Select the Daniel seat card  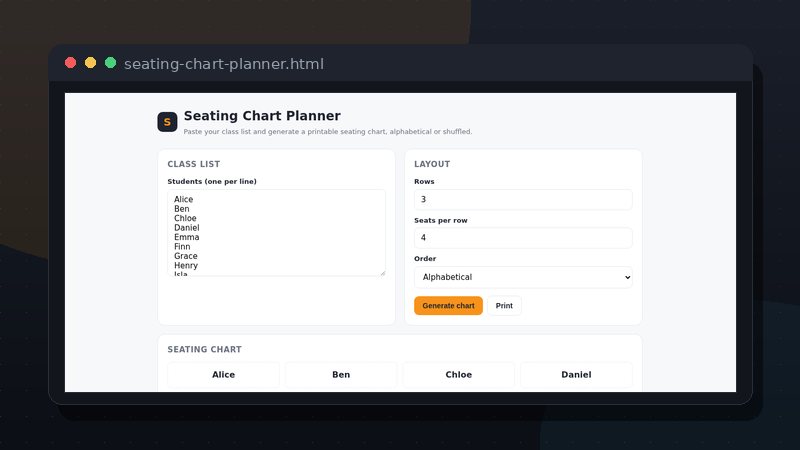577,374
